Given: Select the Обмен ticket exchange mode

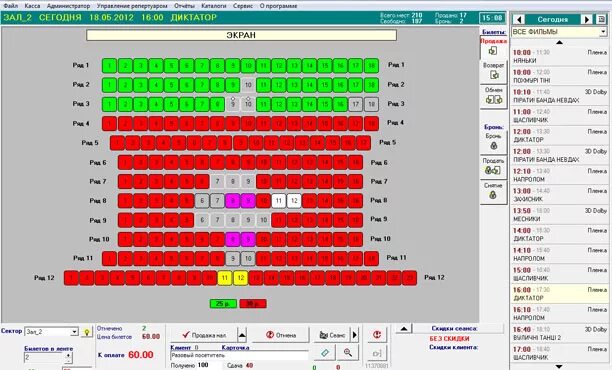Looking at the screenshot, I should point(493,96).
